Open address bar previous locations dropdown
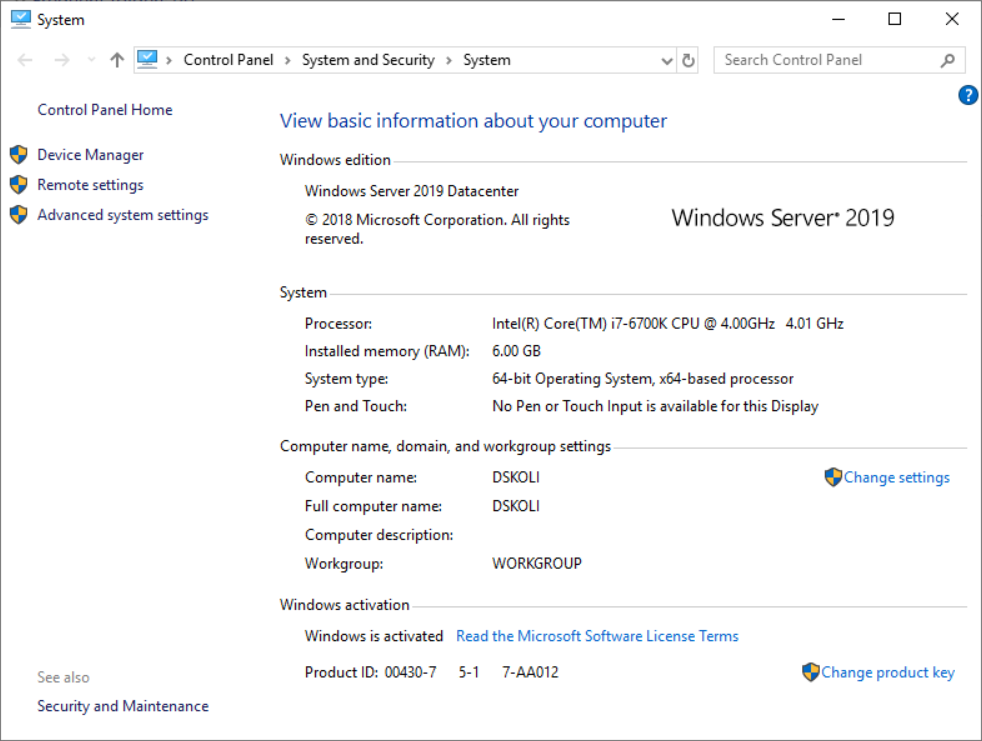The image size is (982, 741). [667, 61]
